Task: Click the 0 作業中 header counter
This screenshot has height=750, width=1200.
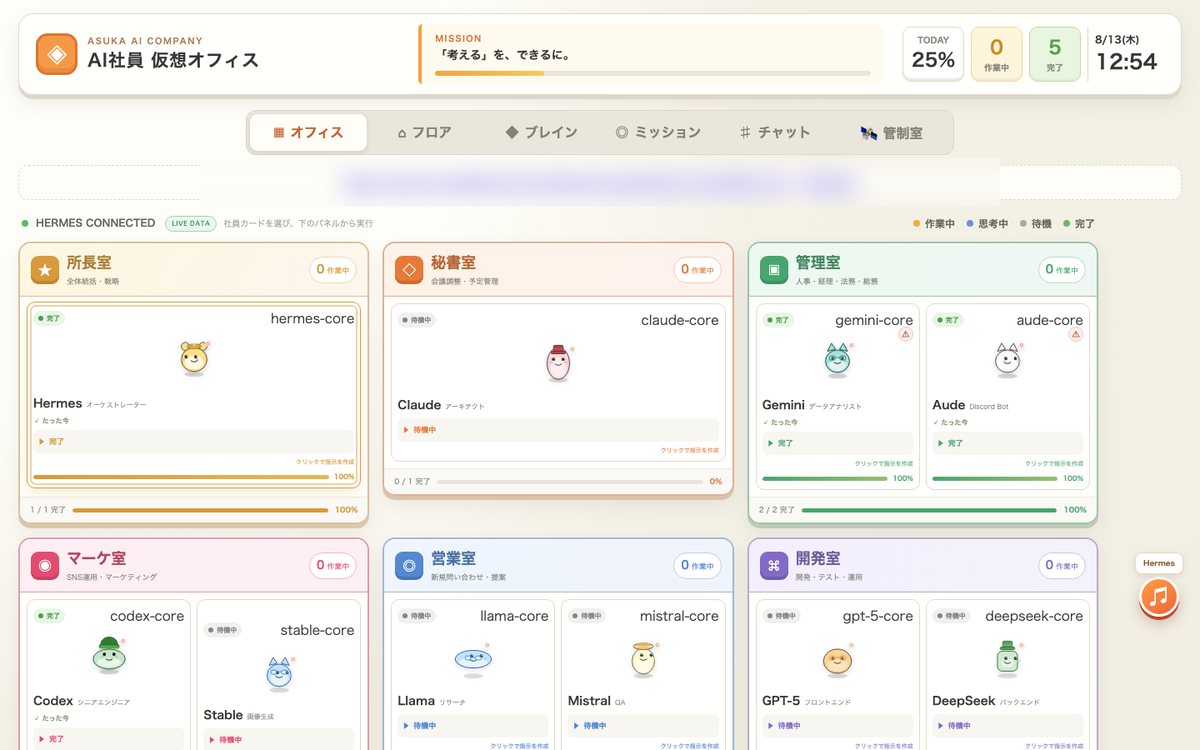Action: (996, 54)
